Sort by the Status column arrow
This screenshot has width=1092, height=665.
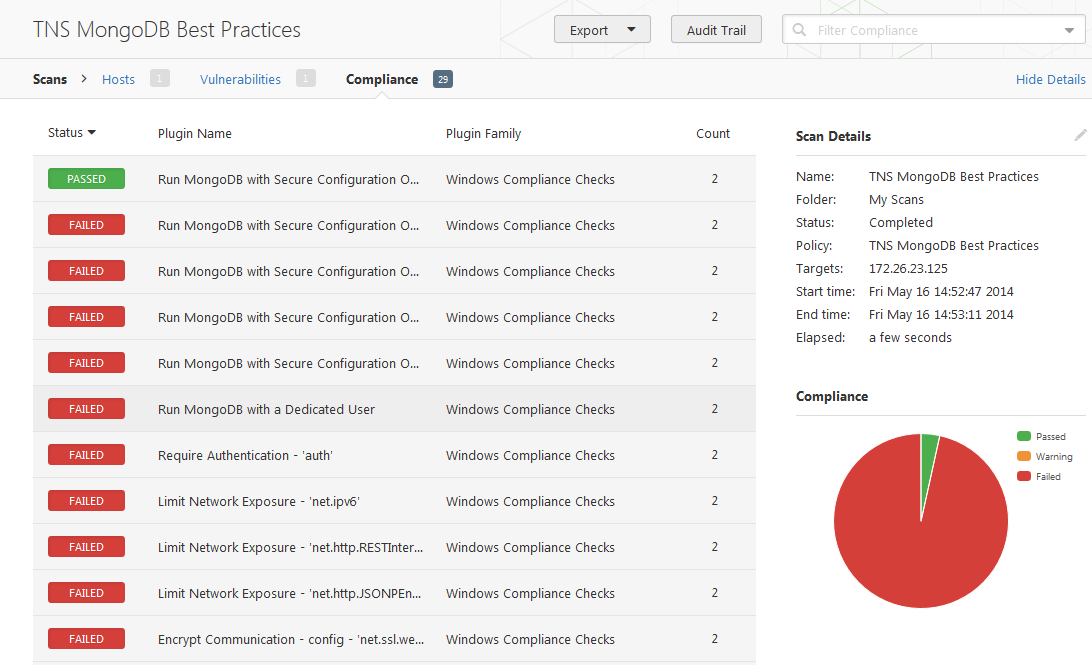click(92, 132)
